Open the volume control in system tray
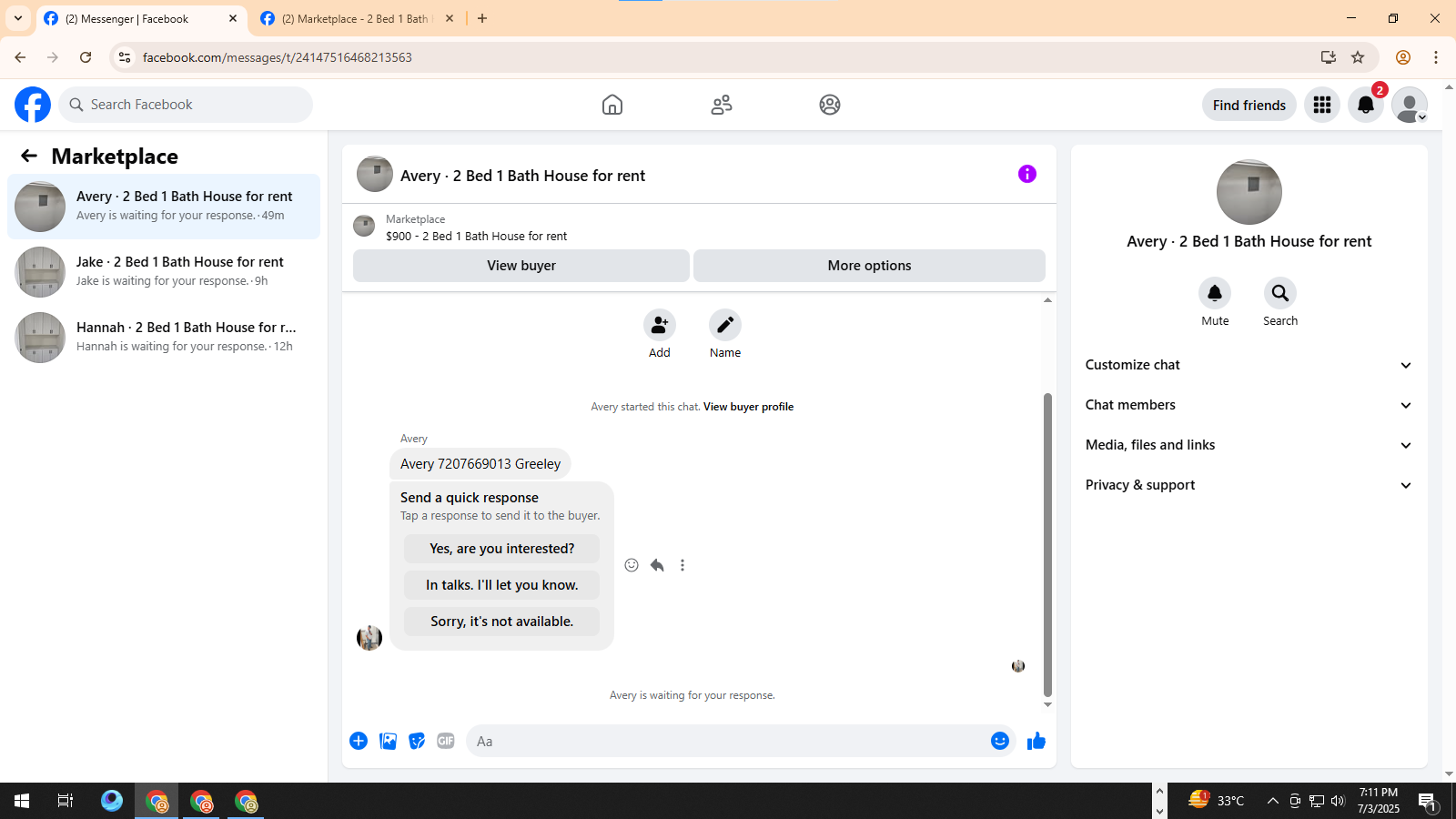Viewport: 1456px width, 819px height. [1338, 801]
